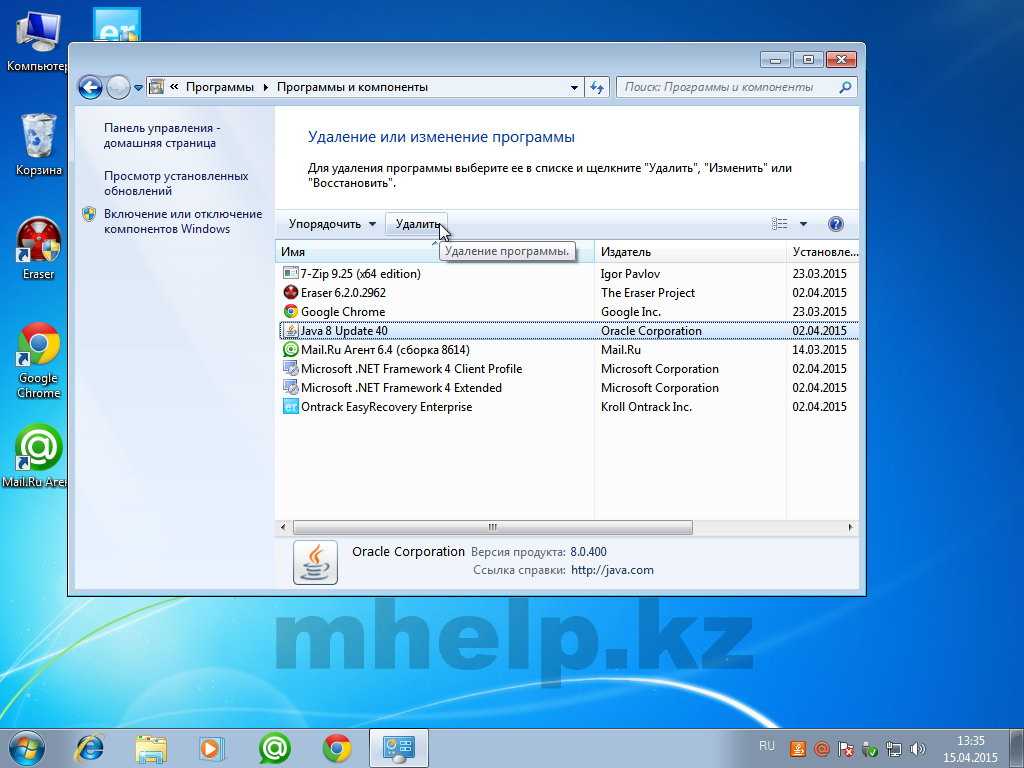1024x768 pixels.
Task: Click the Forward navigation arrow
Action: [x=118, y=87]
